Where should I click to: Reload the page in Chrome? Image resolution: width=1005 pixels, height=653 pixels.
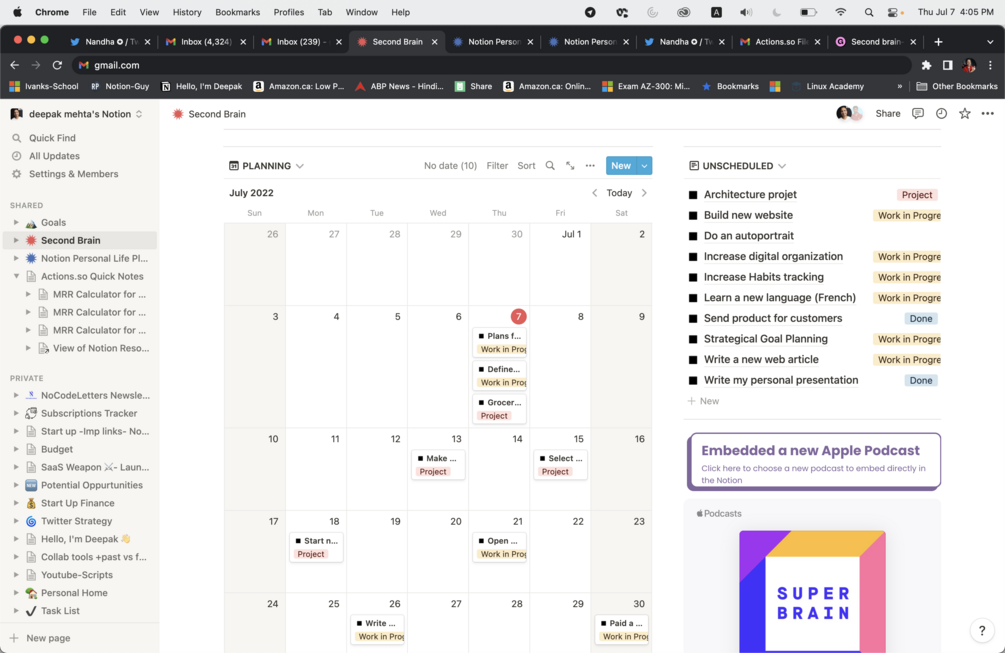coord(57,65)
